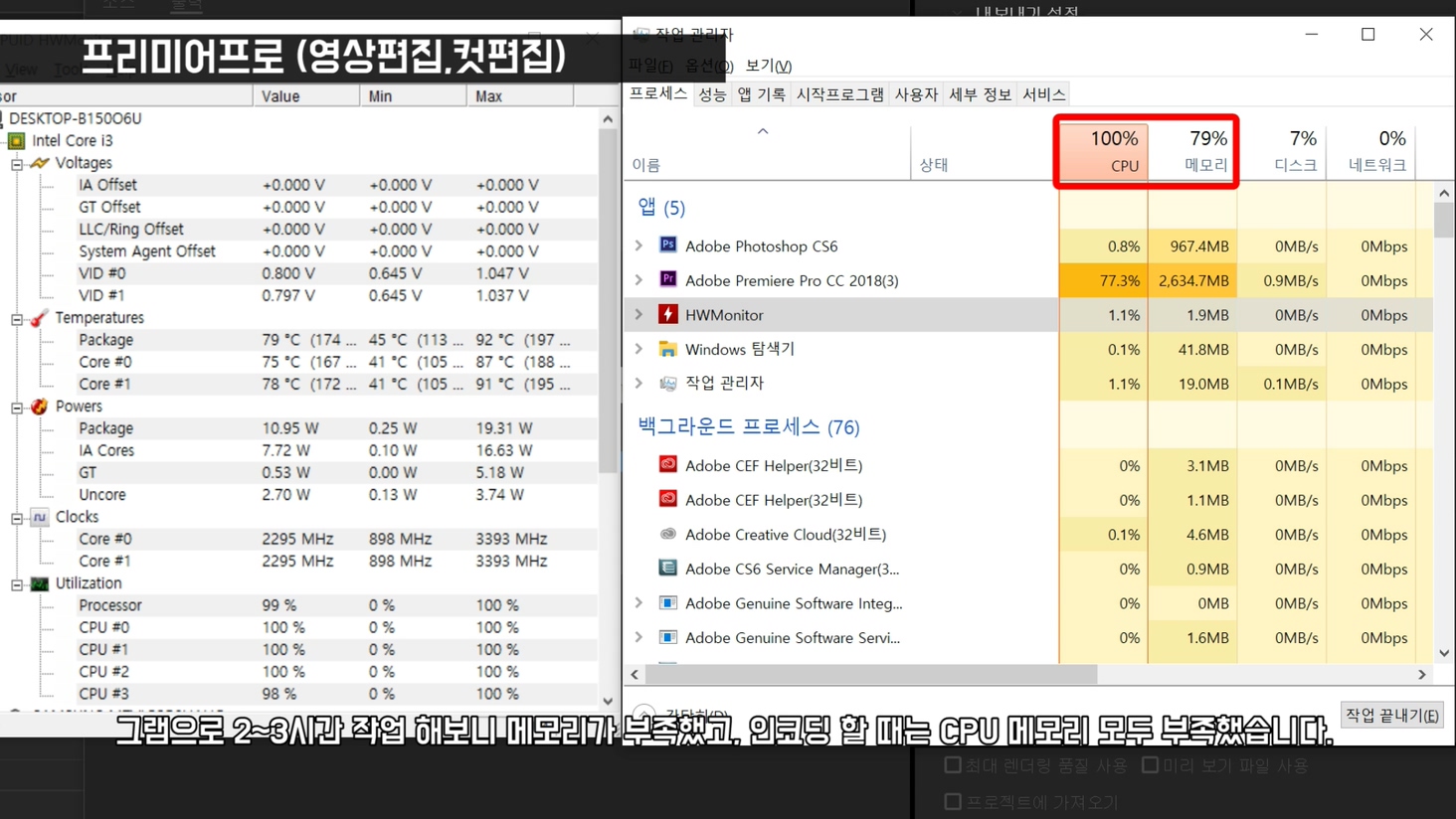Viewport: 1456px width, 819px height.
Task: Click the Adobe Premiere Pro CC icon
Action: coord(668,279)
